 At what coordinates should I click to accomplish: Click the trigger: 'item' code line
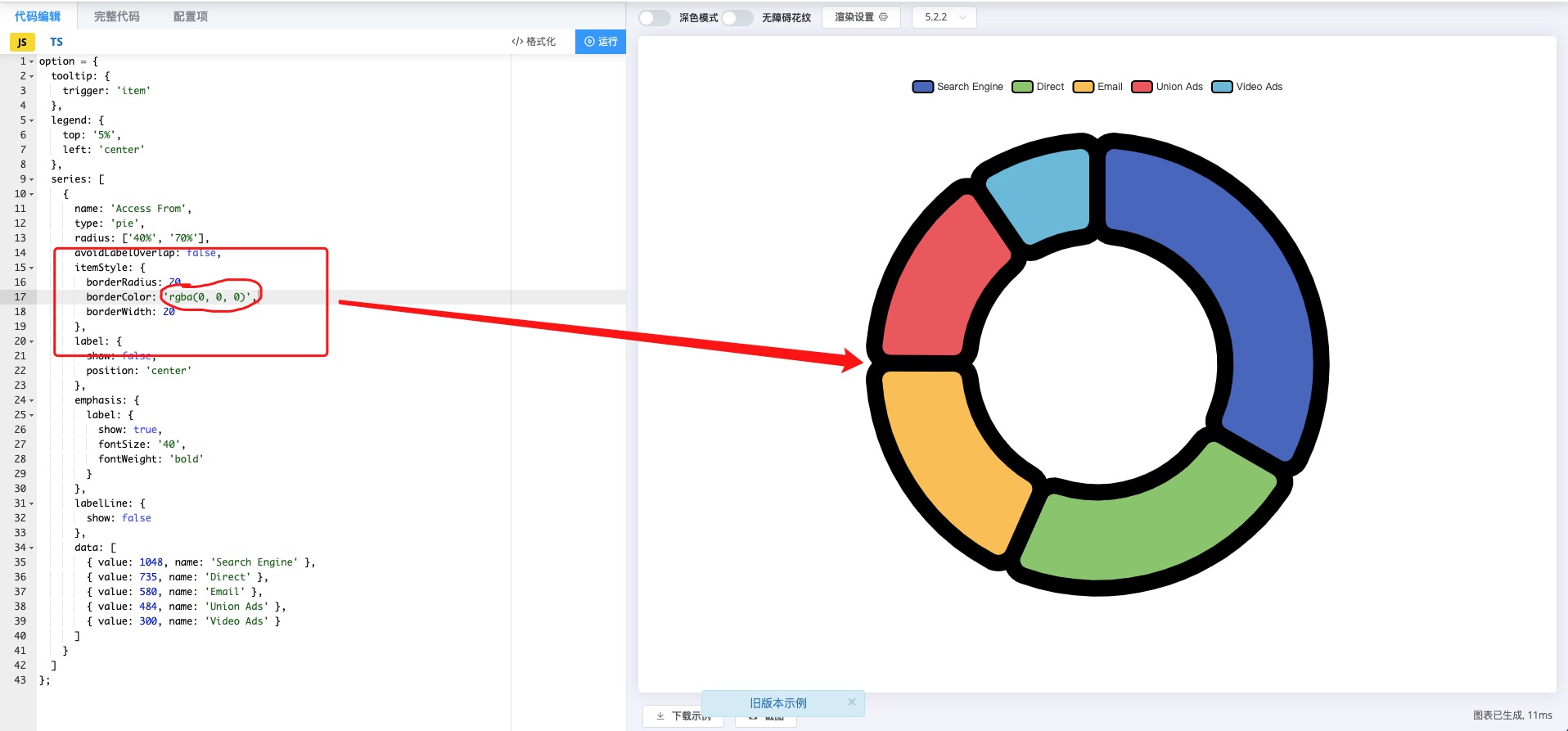click(x=107, y=91)
